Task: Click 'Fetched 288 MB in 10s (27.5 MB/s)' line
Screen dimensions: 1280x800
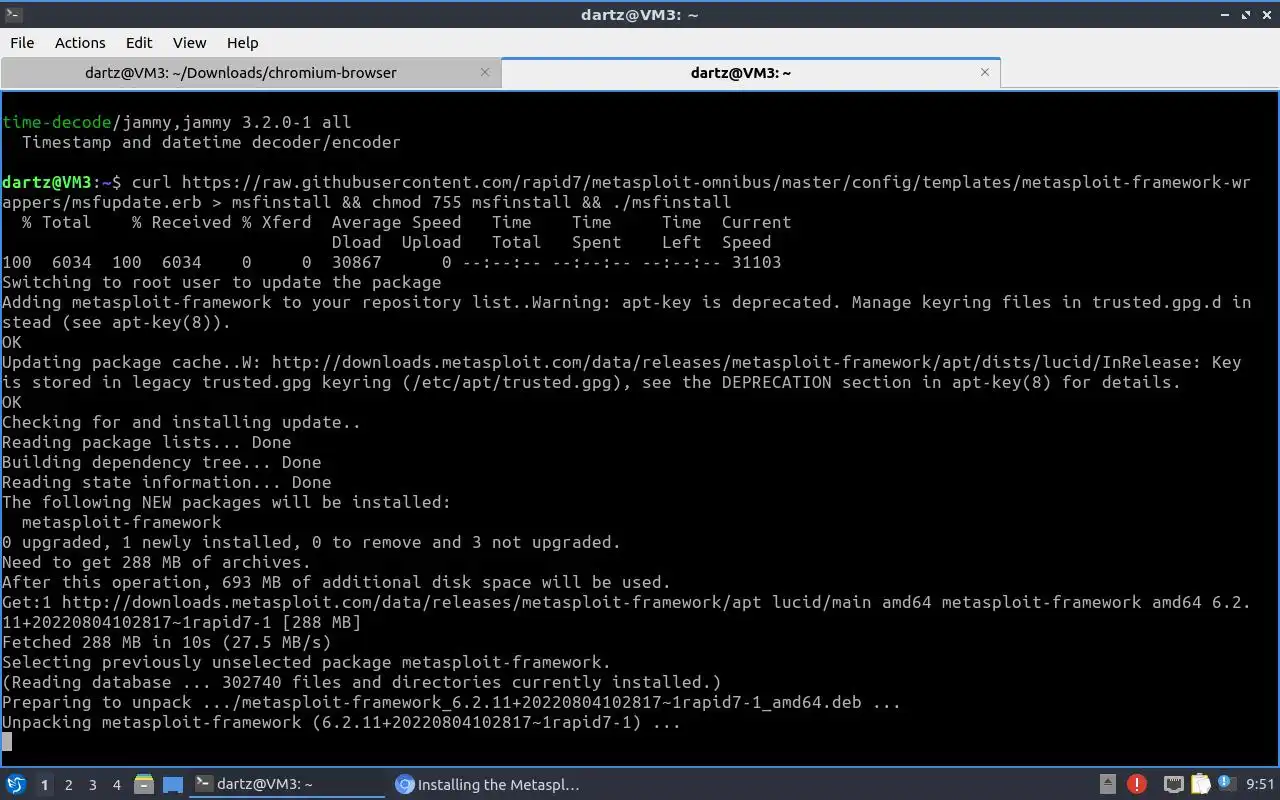Action: point(166,642)
